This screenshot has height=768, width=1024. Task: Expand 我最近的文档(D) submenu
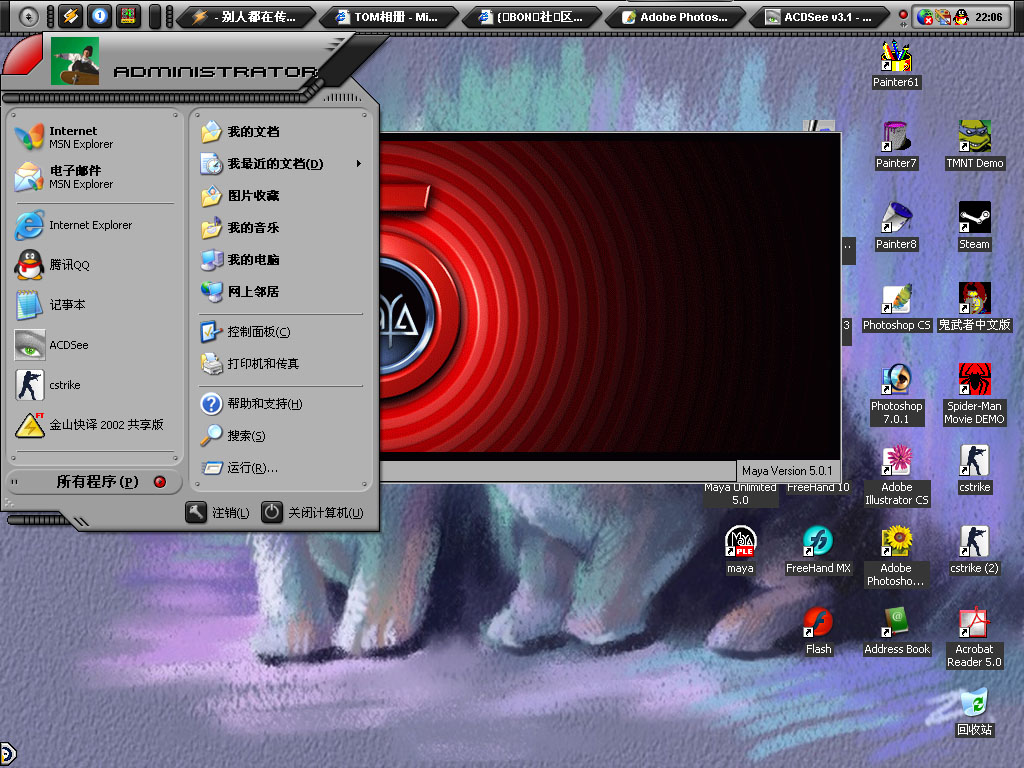coord(281,164)
